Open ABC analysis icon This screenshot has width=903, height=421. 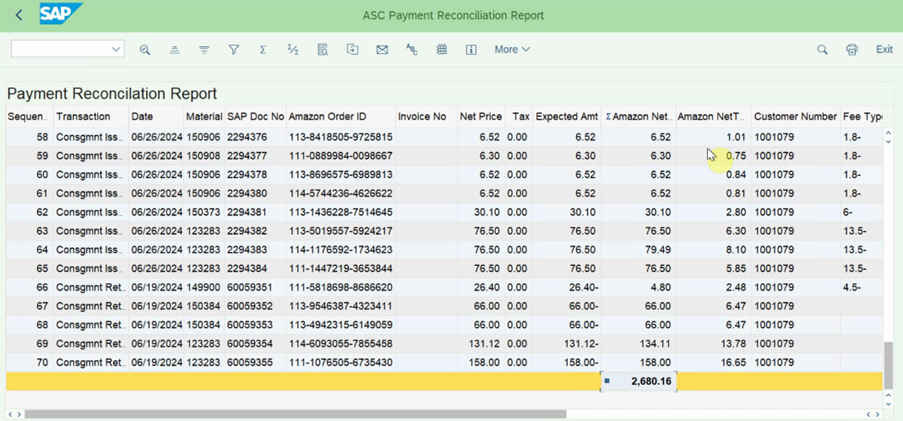(412, 50)
